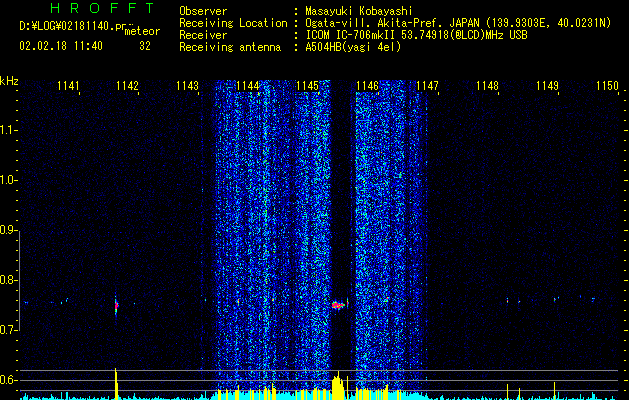Click the 1146 time axis label

tap(367, 86)
